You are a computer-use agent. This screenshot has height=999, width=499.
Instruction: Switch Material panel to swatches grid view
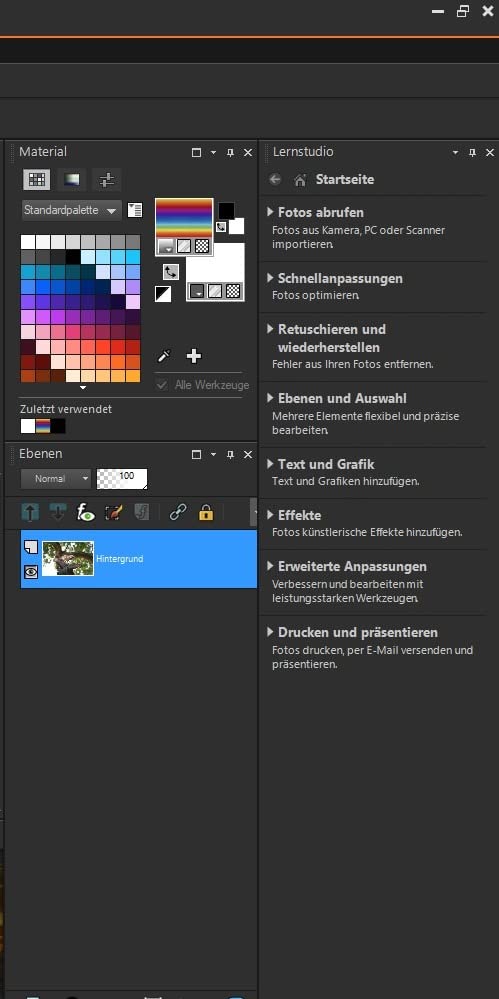[x=37, y=180]
